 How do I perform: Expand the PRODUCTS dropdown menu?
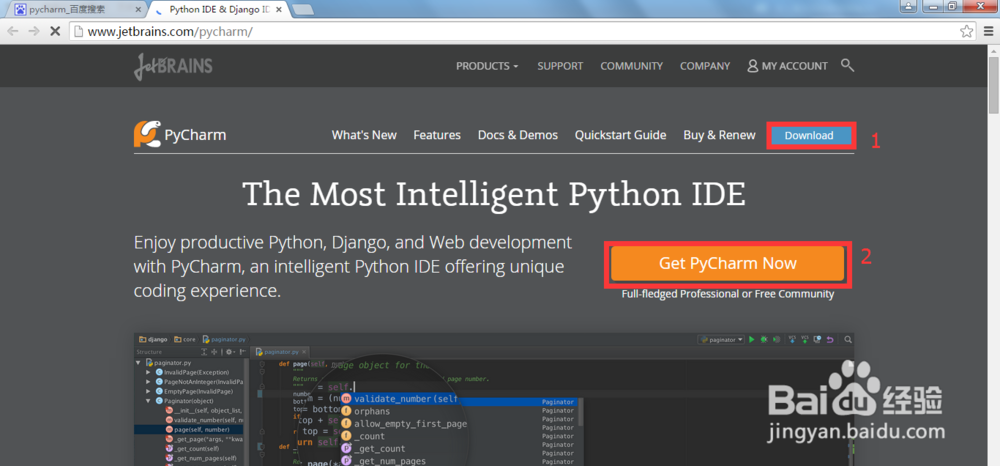tap(487, 66)
